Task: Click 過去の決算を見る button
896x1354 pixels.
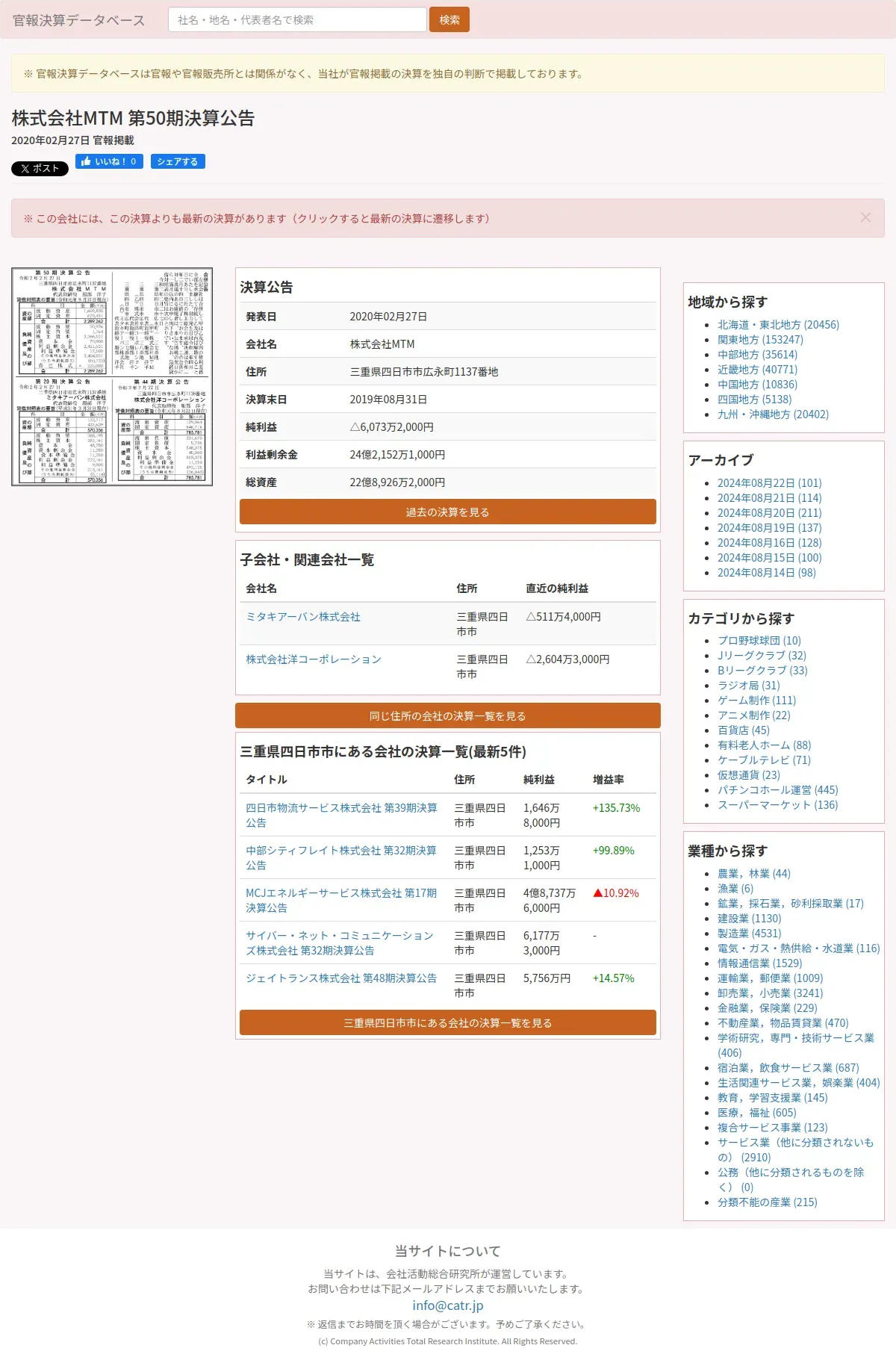Action: tap(448, 512)
